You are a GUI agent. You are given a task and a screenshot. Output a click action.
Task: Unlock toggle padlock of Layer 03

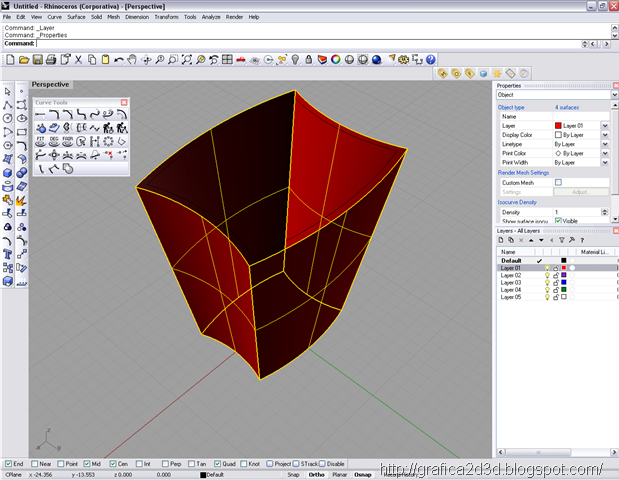[556, 282]
